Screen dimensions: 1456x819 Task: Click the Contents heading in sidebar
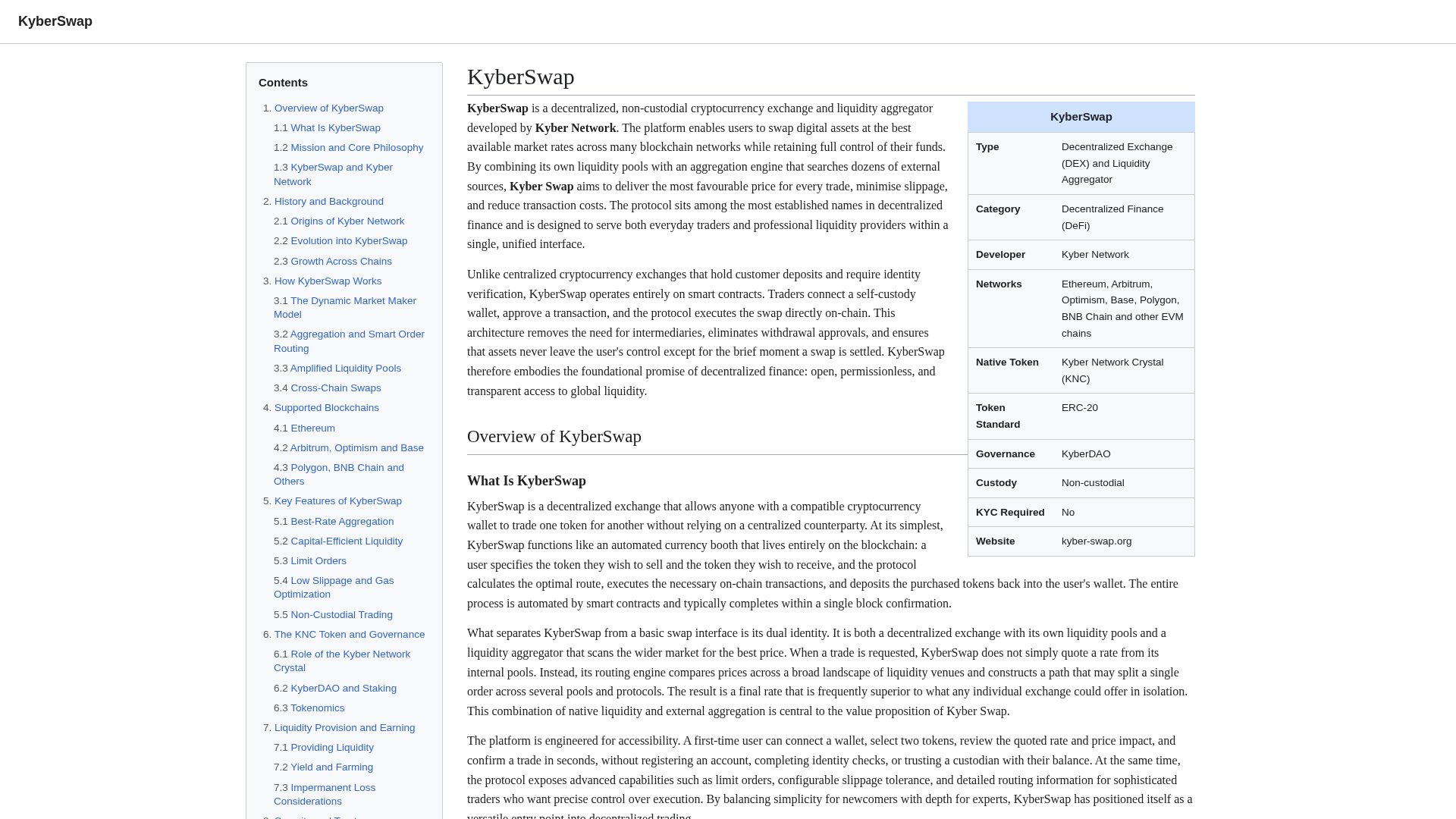(283, 83)
